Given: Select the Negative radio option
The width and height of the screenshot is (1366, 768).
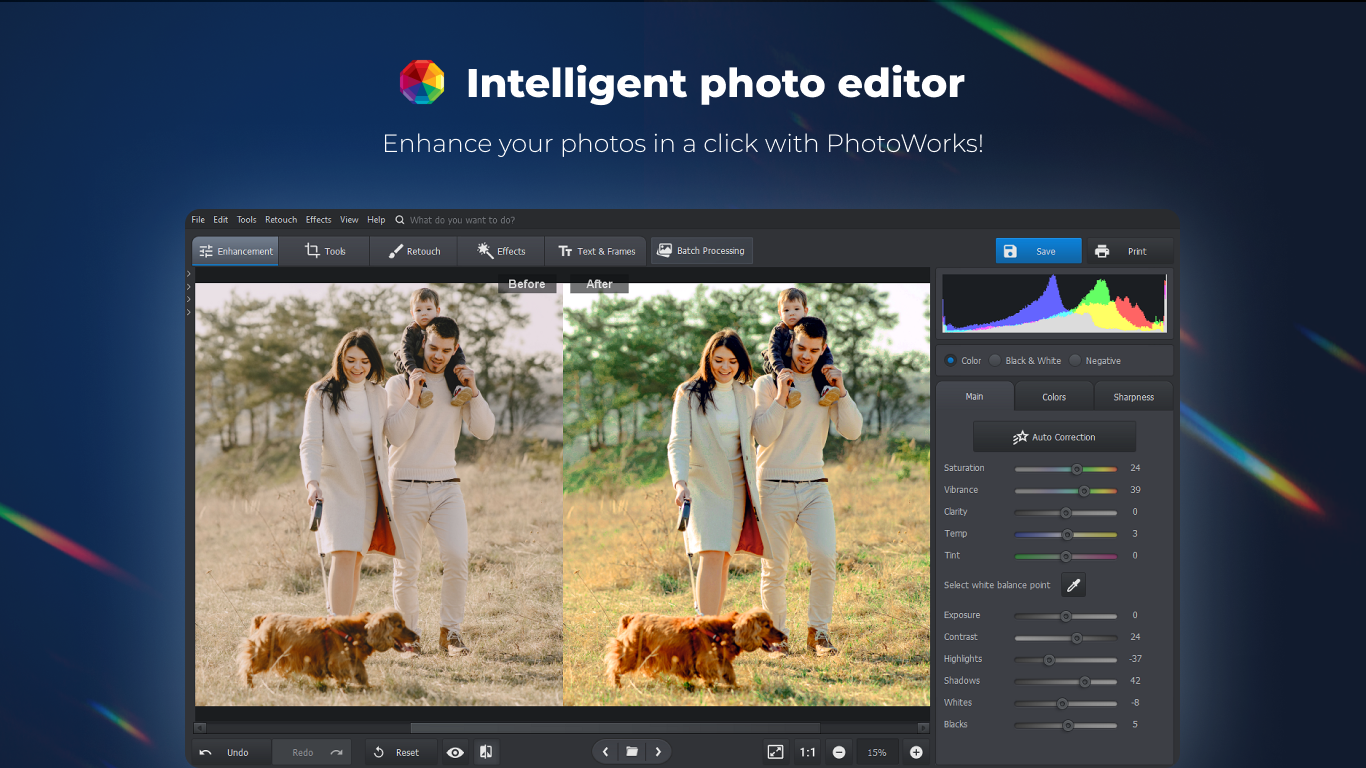Looking at the screenshot, I should pyautogui.click(x=1075, y=361).
